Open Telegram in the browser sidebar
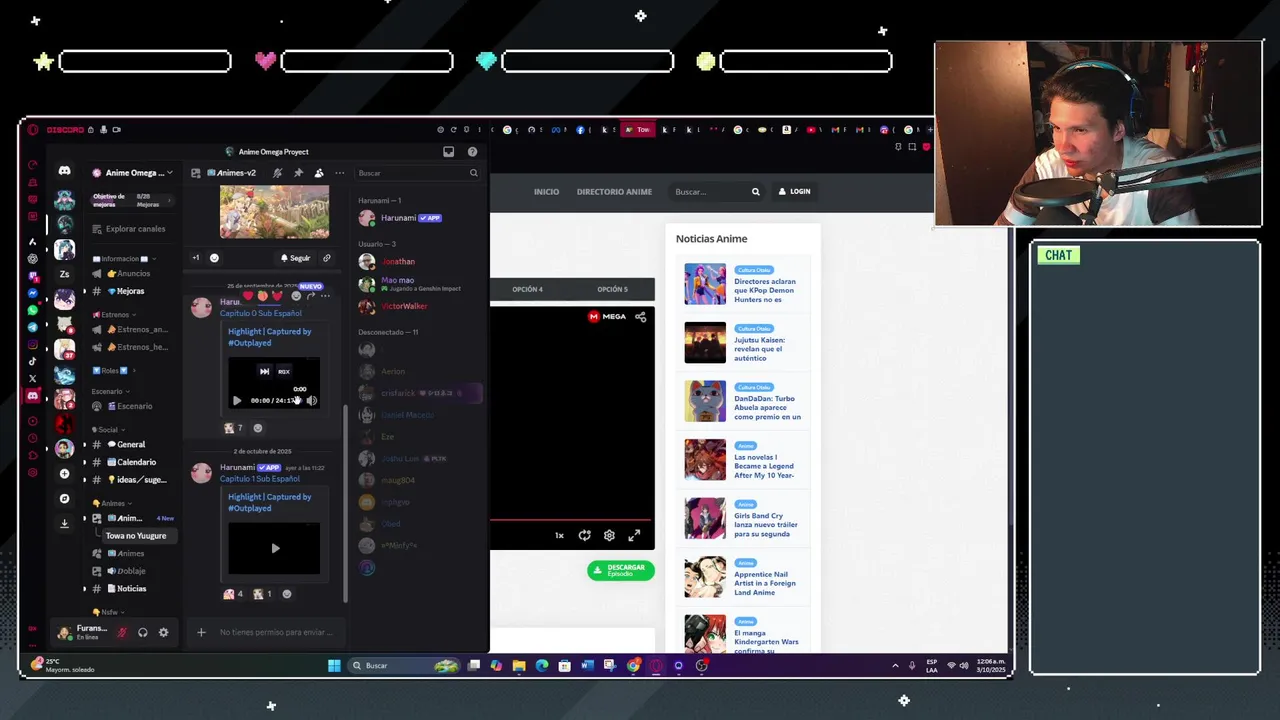Image resolution: width=1280 pixels, height=720 pixels. (33, 327)
